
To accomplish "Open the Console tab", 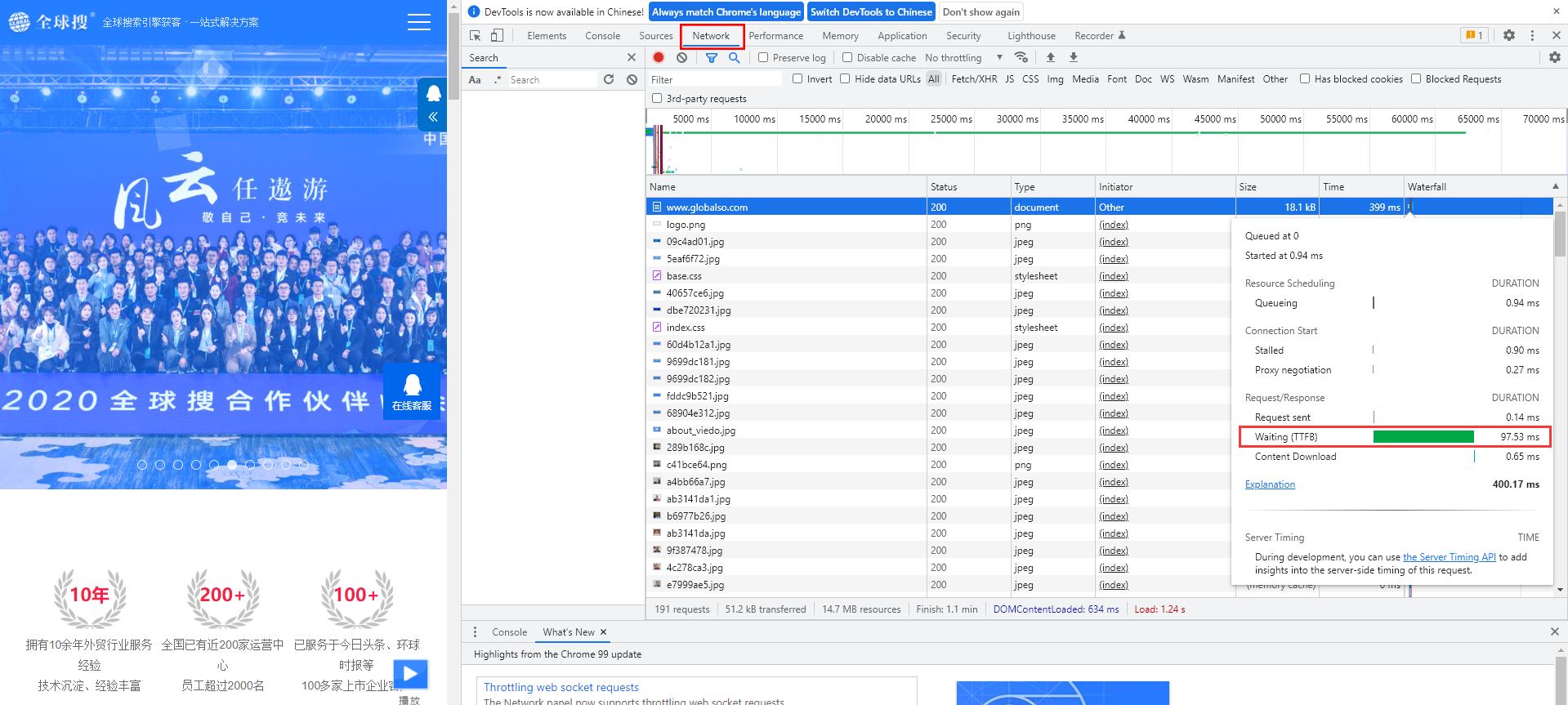I will [x=602, y=35].
